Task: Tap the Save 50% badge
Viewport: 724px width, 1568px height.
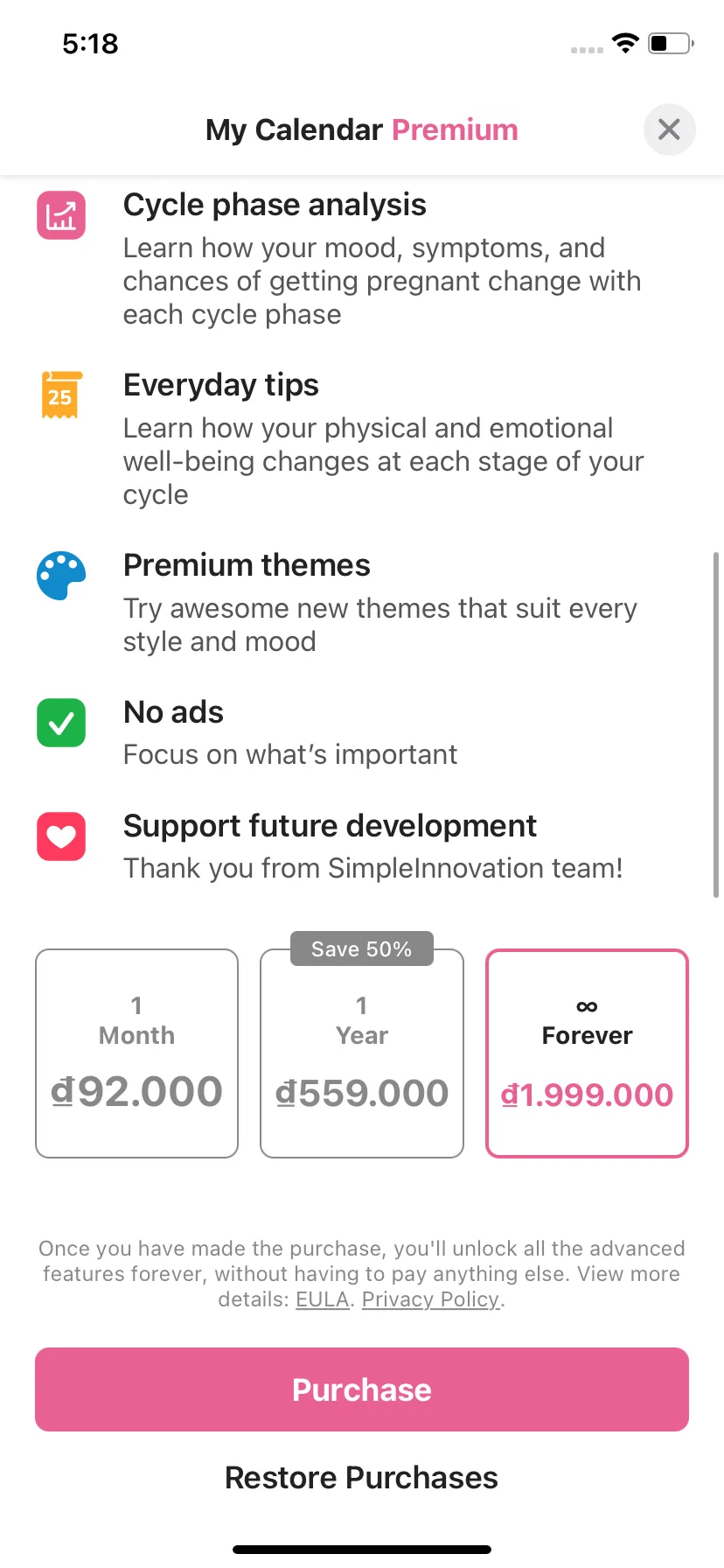Action: (362, 948)
